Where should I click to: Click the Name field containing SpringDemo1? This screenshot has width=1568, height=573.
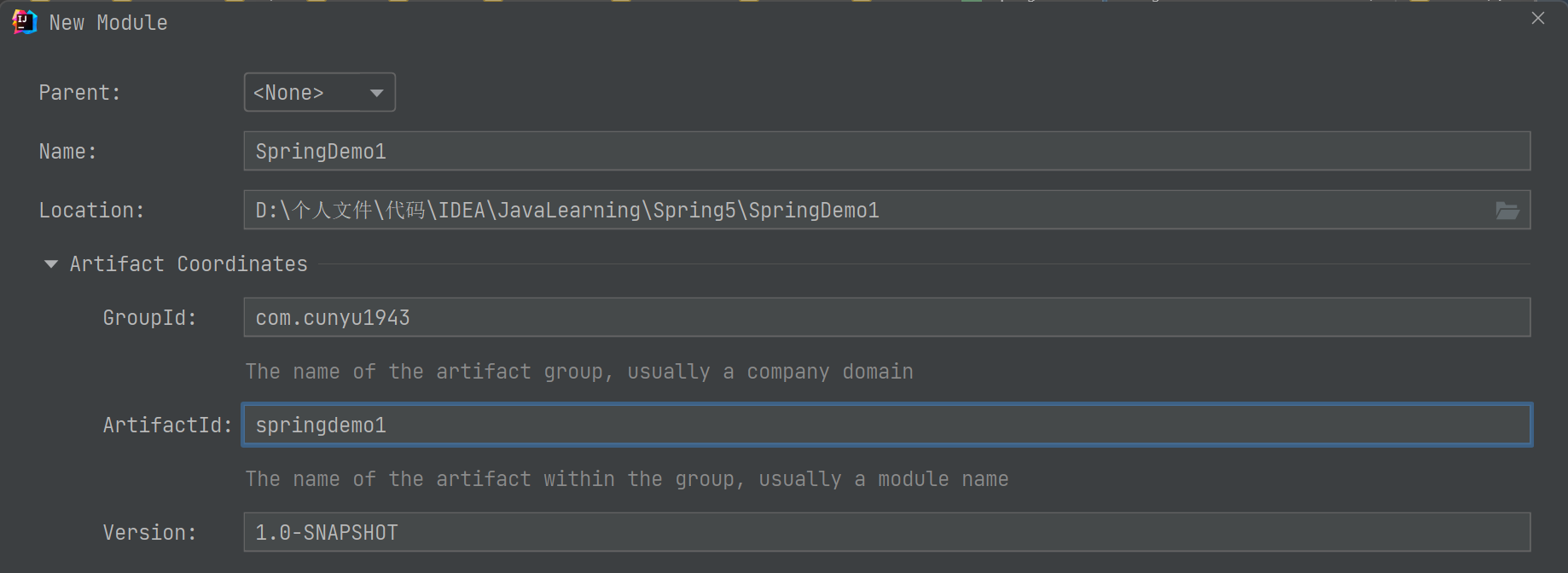pyautogui.click(x=886, y=152)
